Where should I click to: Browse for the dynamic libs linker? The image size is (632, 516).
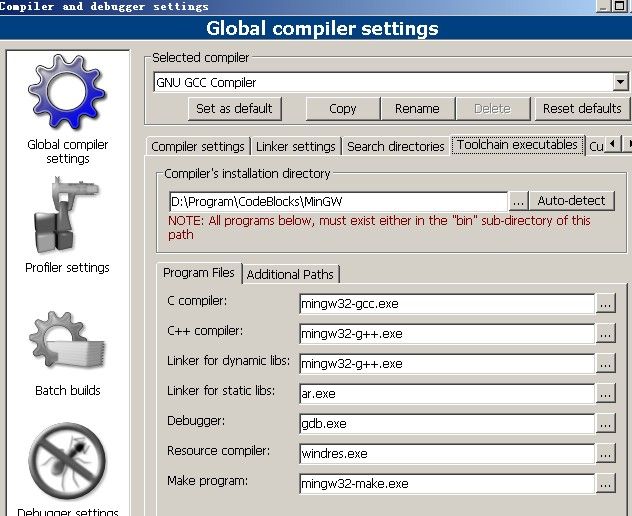point(605,364)
